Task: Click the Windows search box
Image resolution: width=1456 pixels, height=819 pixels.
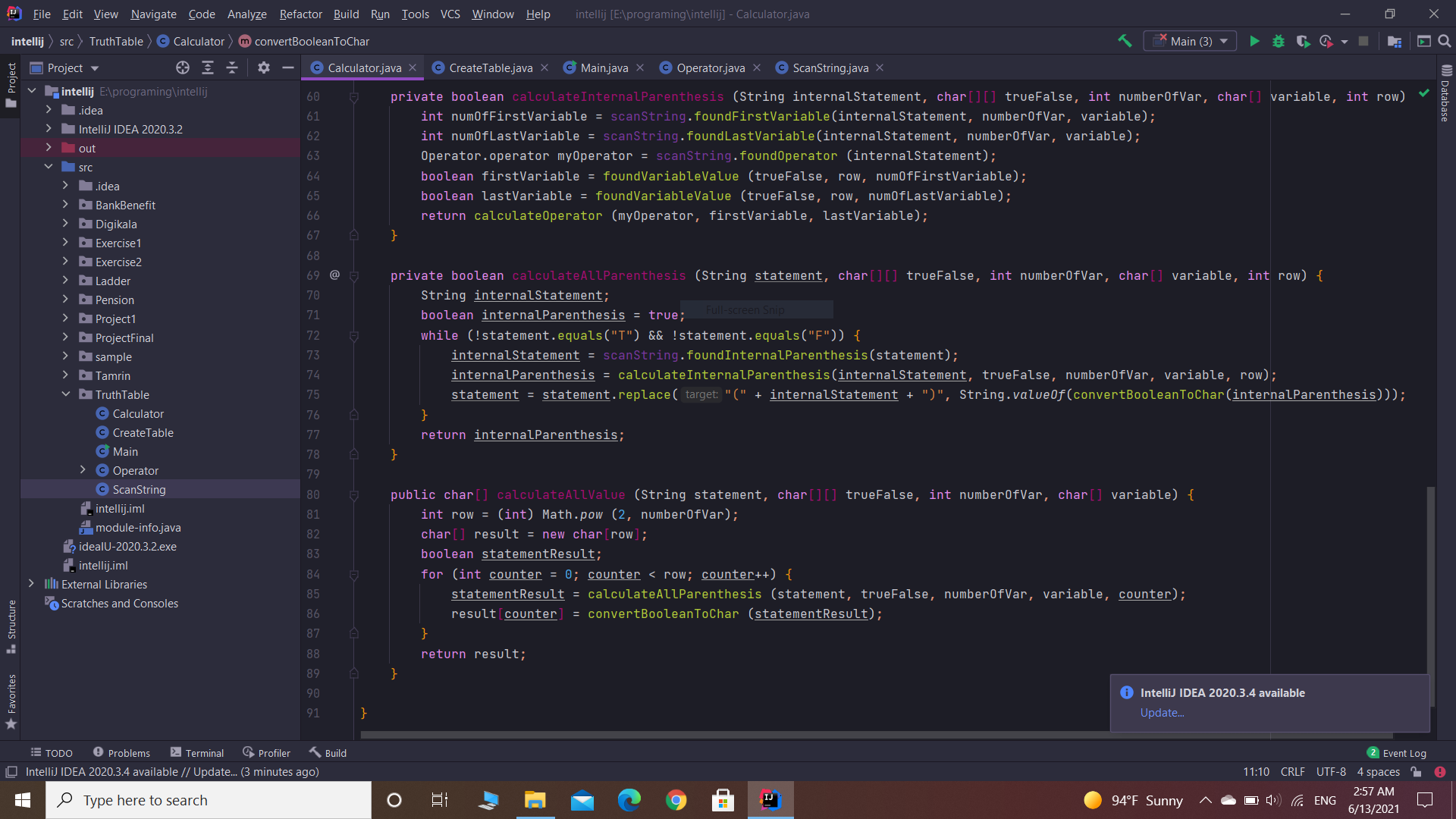Action: (209, 800)
